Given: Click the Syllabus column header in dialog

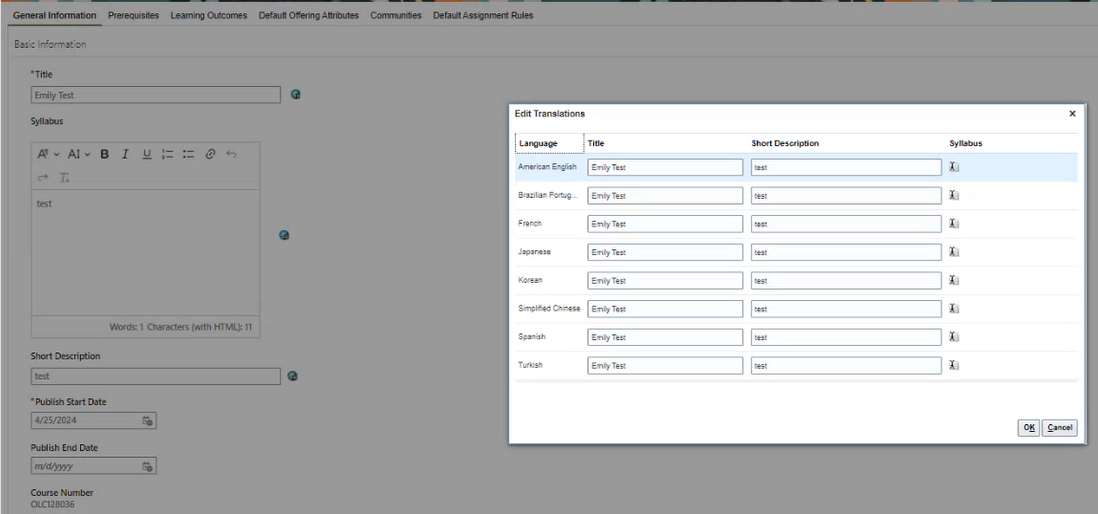Looking at the screenshot, I should 966,143.
